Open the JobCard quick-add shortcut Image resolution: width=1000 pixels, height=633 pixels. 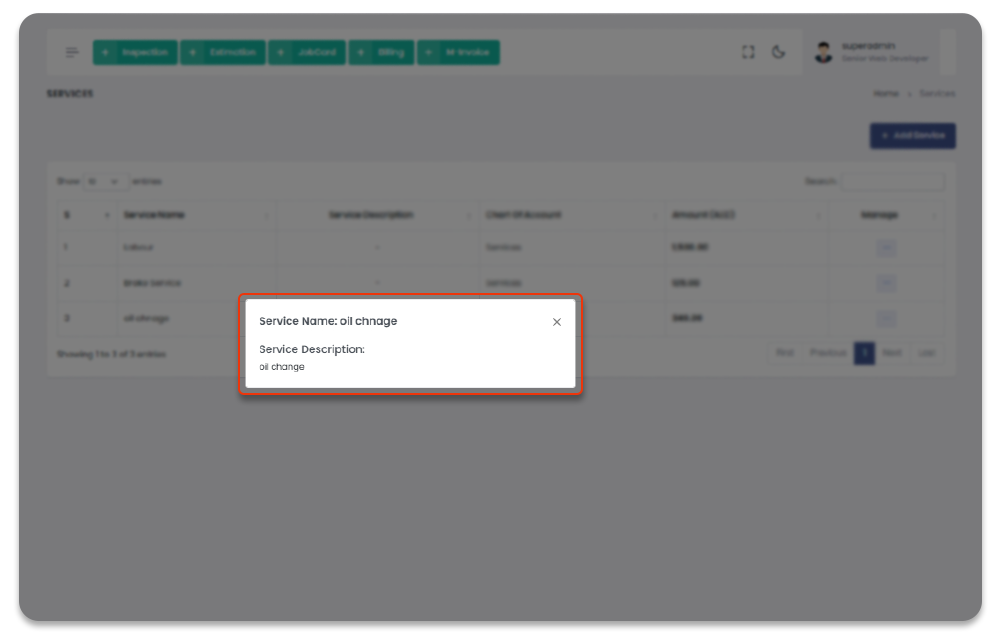tap(307, 53)
